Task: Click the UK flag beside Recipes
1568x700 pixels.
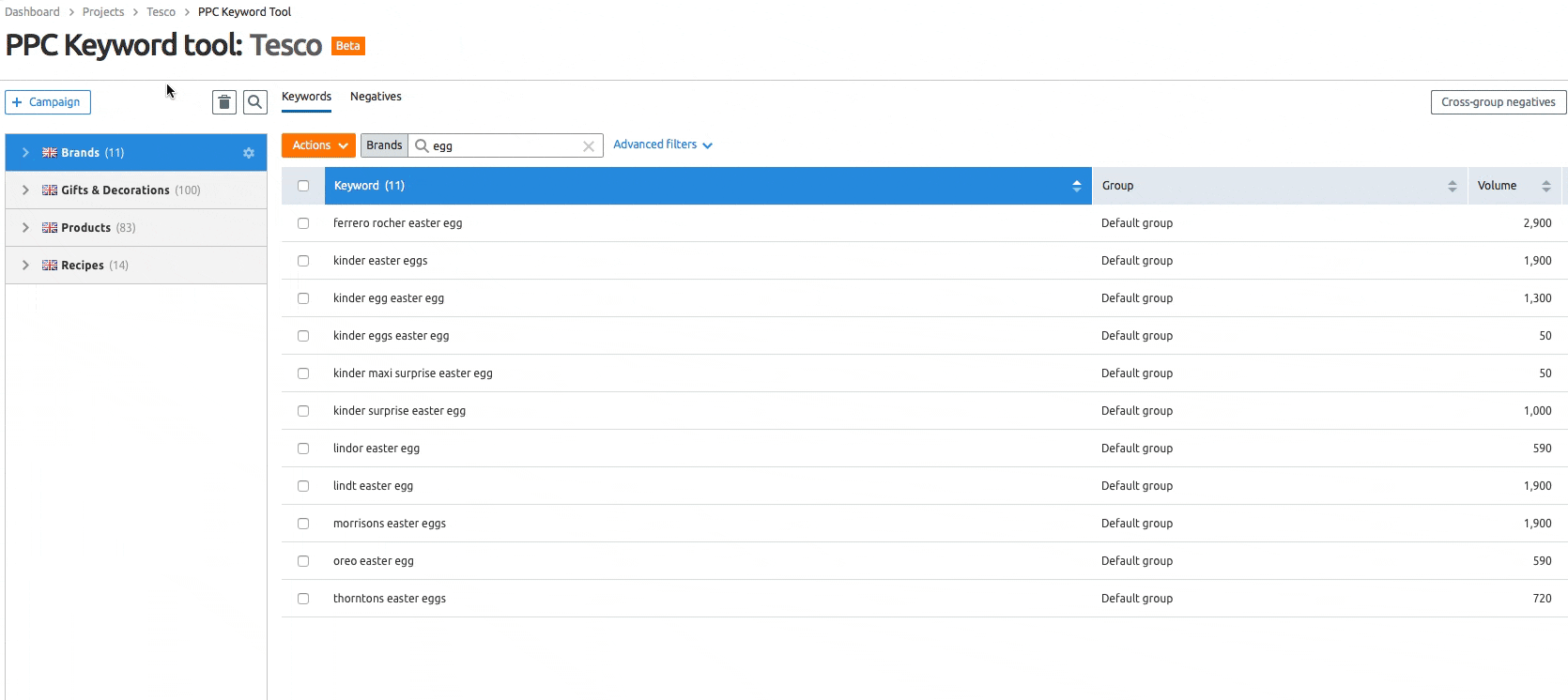Action: coord(50,266)
